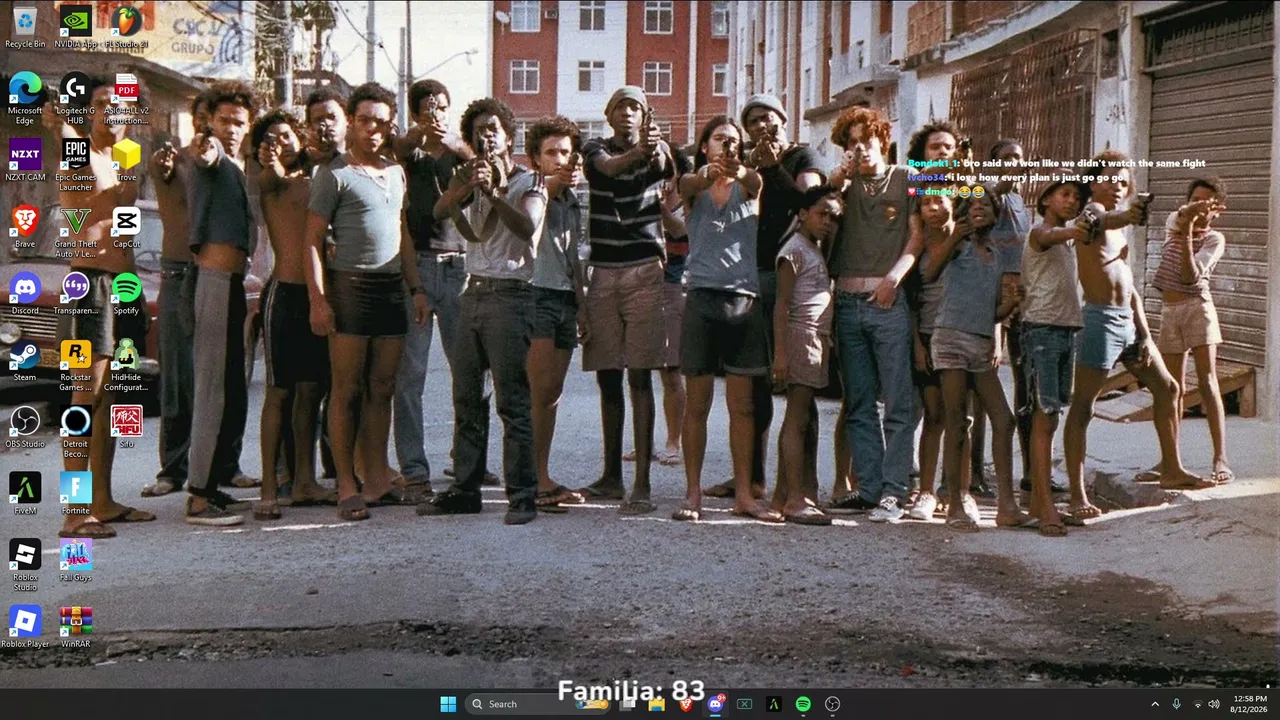The height and width of the screenshot is (720, 1280).
Task: Click the WinRAR desktop shortcut
Action: click(x=75, y=627)
